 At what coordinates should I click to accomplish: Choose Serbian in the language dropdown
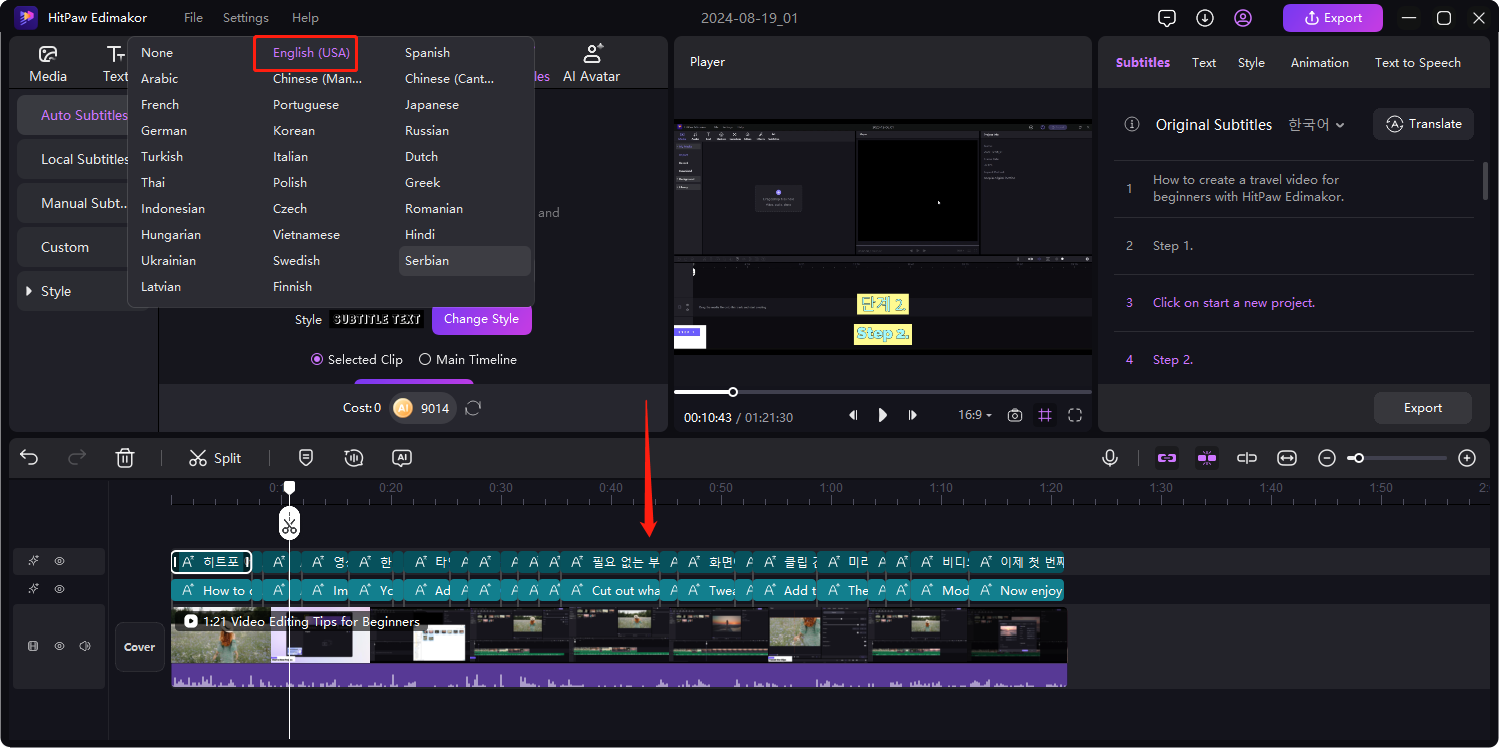(x=465, y=261)
